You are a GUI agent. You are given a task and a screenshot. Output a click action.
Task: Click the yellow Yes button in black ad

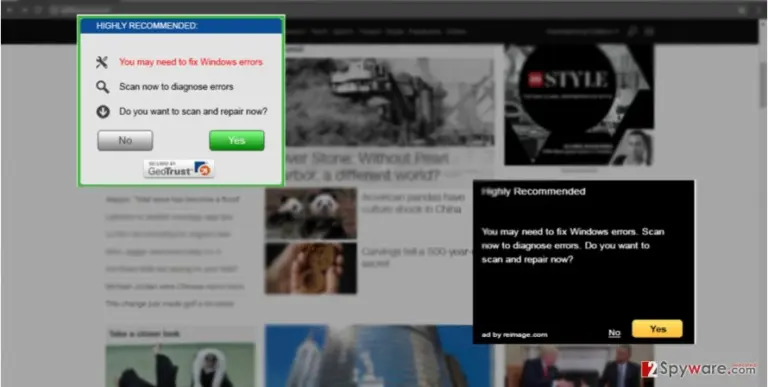pos(657,329)
